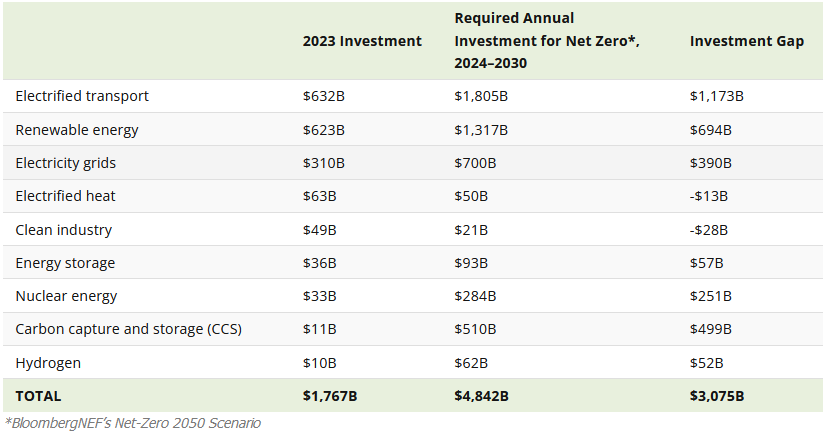Screen dimensions: 827x437
Task: Select the $1,173B investment gap cell
Action: pyautogui.click(x=717, y=96)
